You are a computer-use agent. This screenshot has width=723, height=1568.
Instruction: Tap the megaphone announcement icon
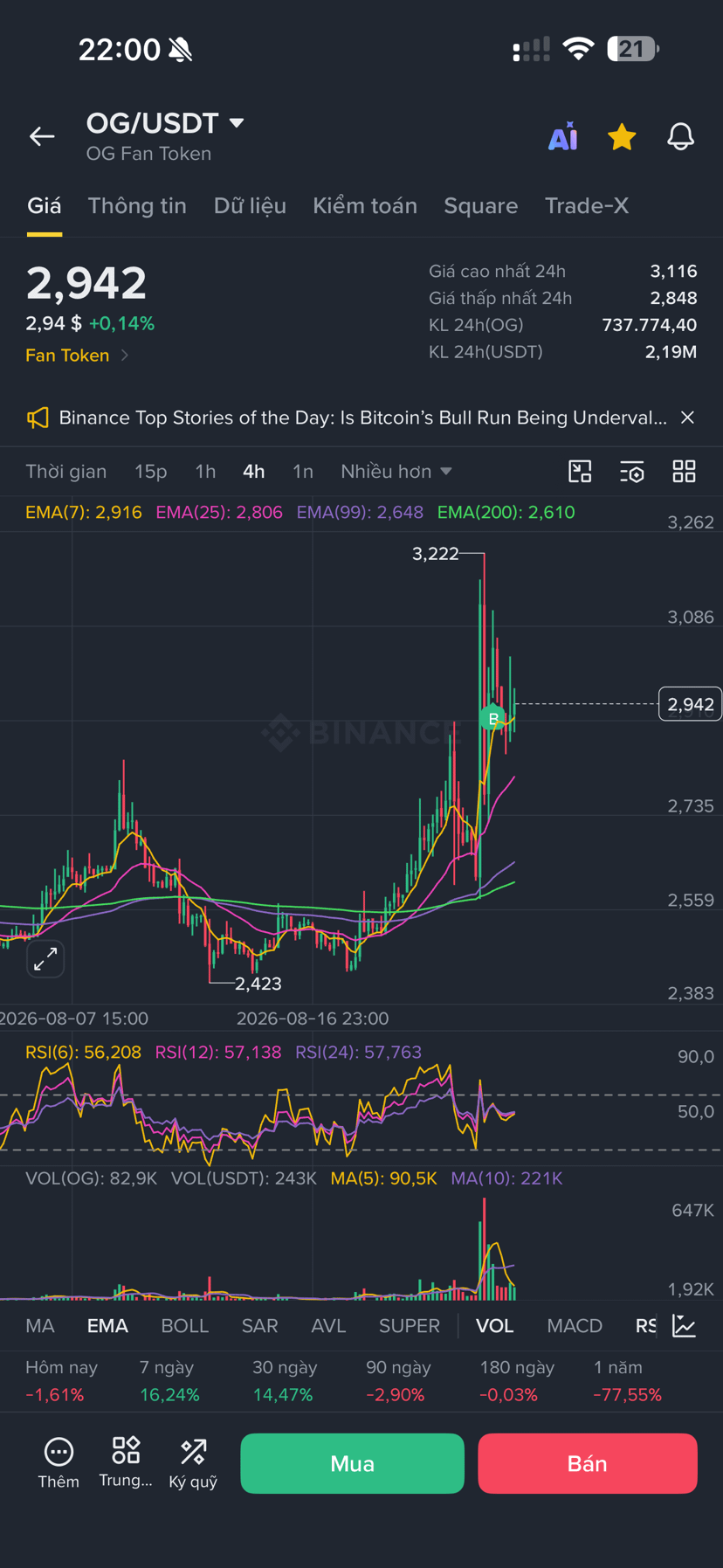38,418
